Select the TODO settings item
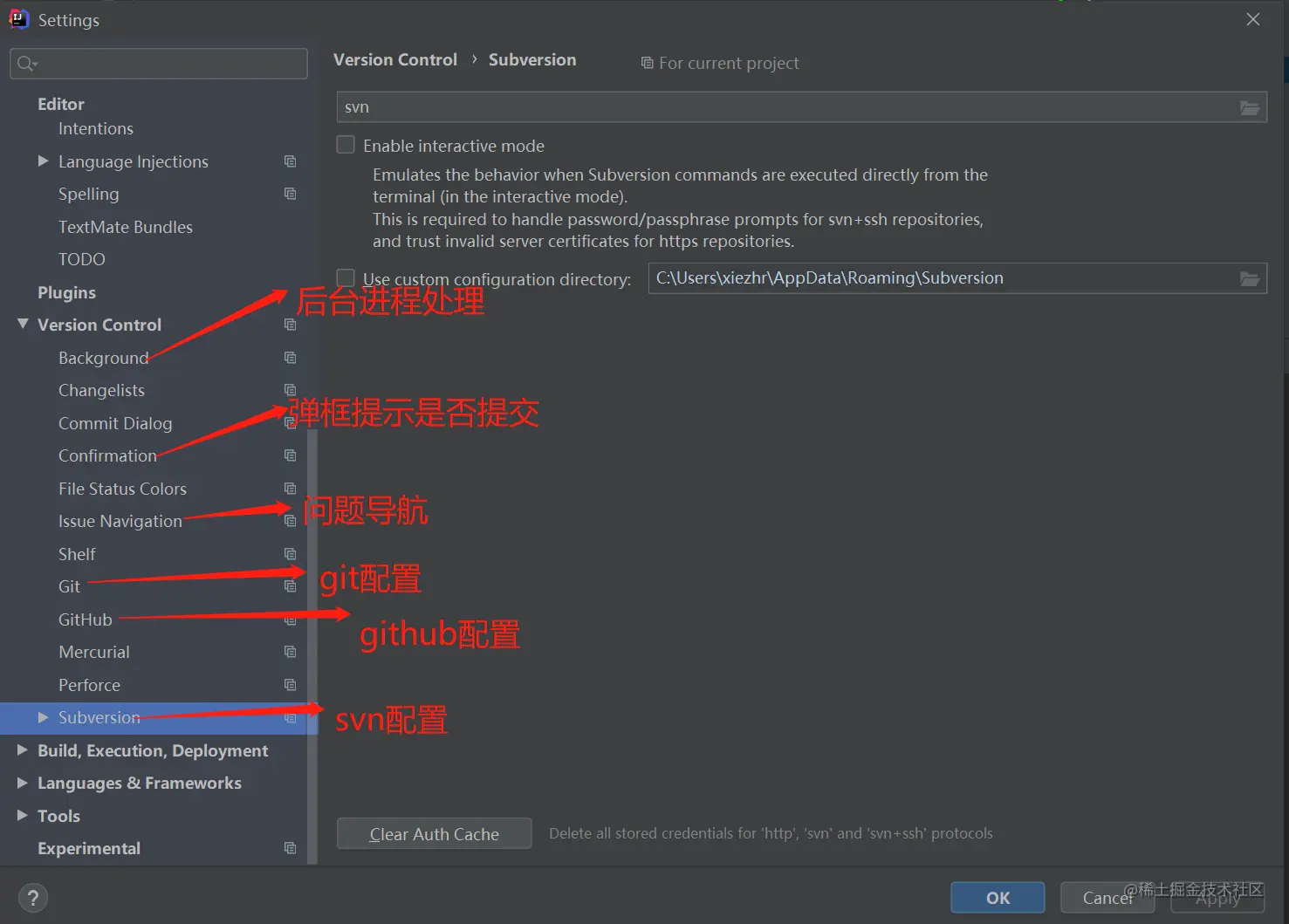The width and height of the screenshot is (1289, 924). [x=82, y=259]
